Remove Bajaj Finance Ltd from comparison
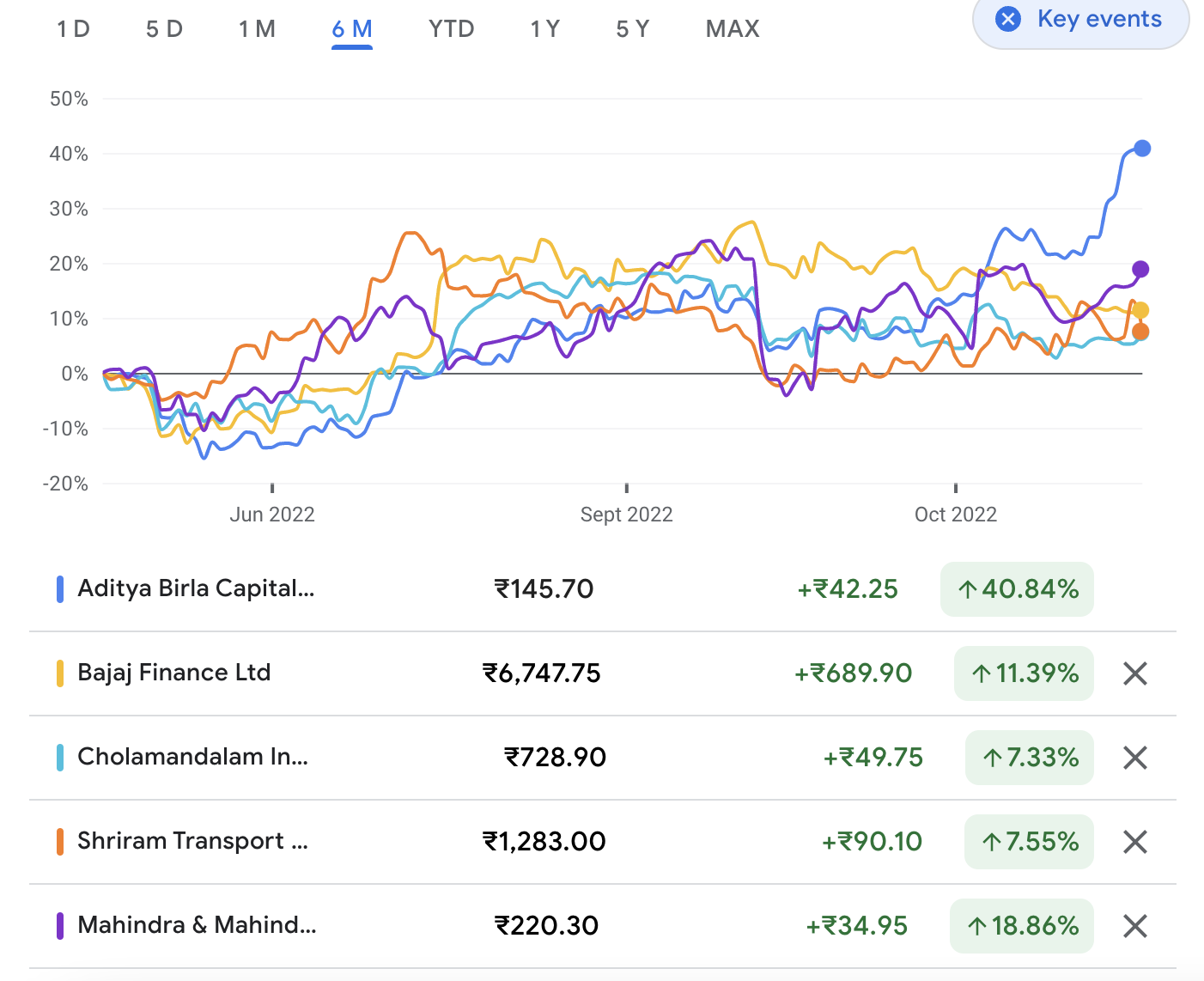The height and width of the screenshot is (981, 1204). tap(1134, 673)
